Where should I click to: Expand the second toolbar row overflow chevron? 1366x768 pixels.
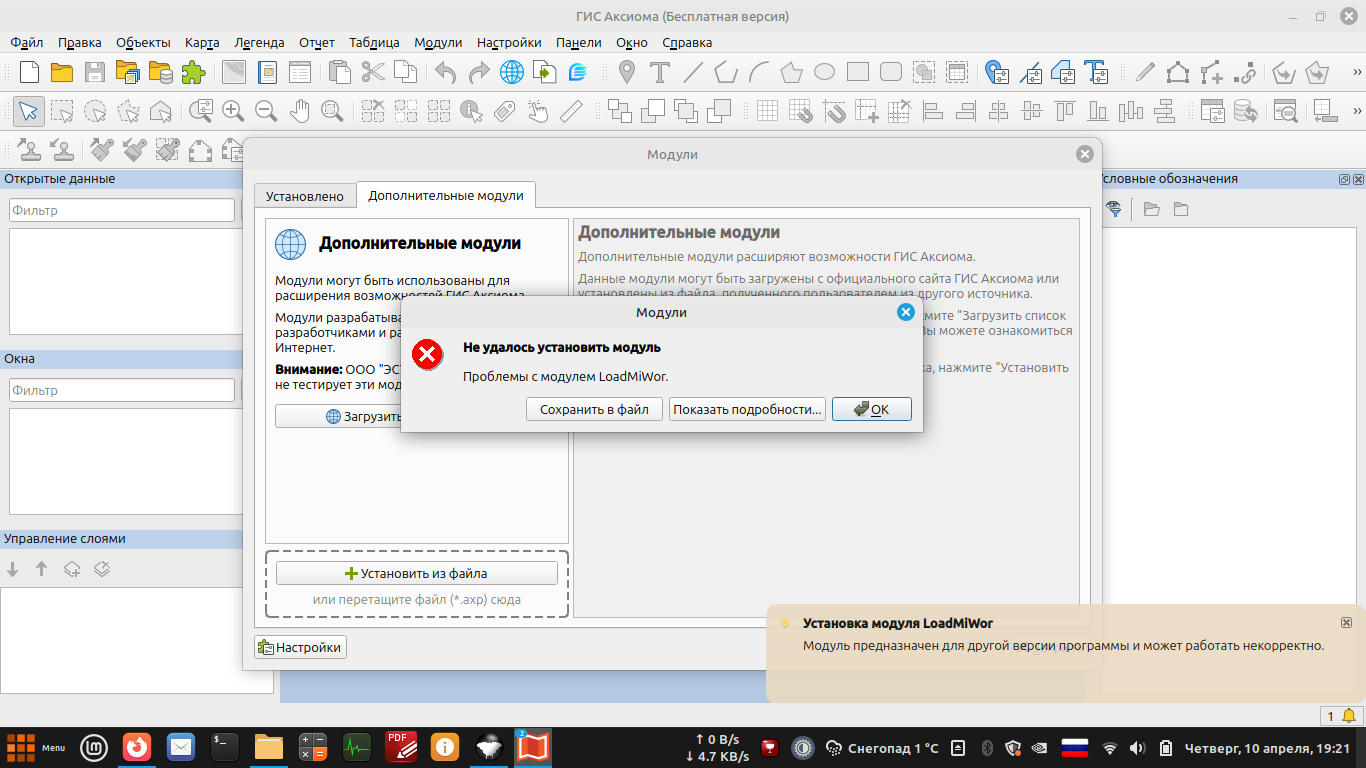coord(1356,111)
